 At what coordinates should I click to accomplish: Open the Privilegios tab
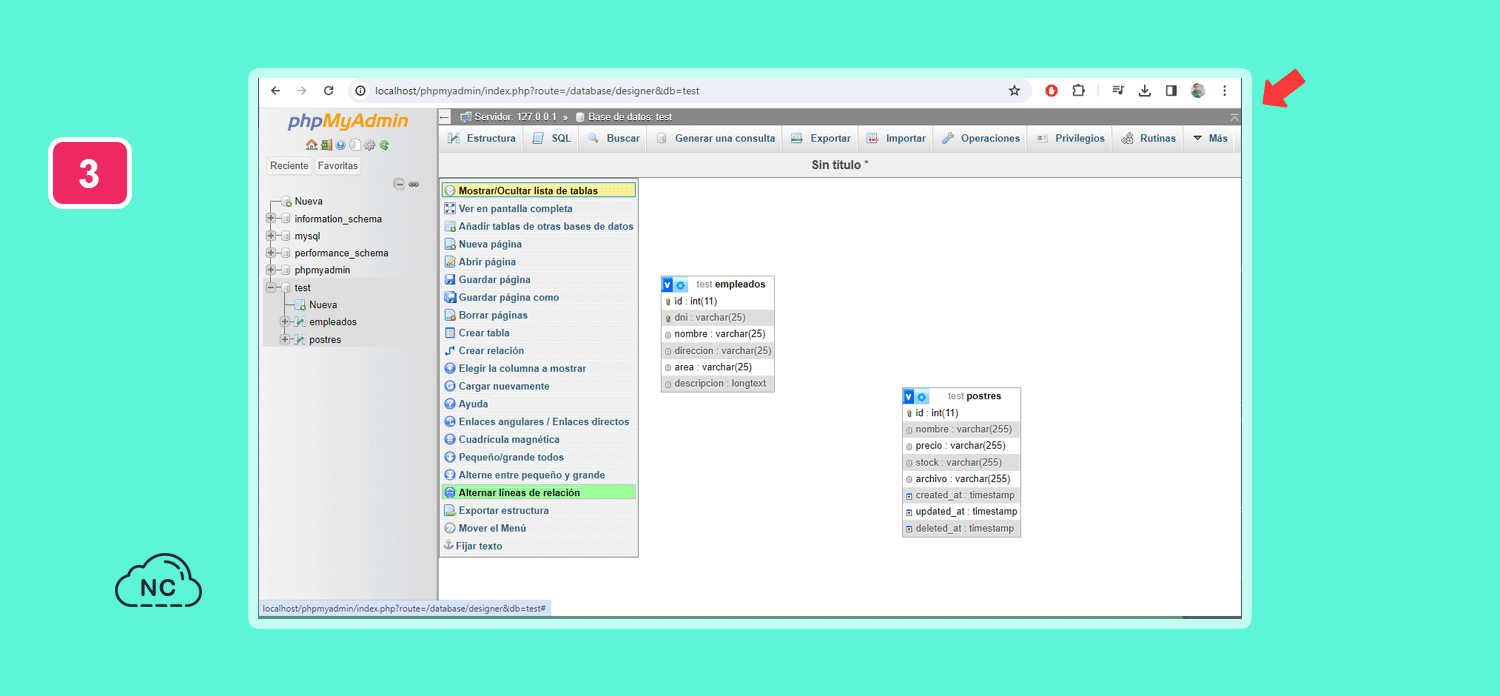pos(1069,138)
